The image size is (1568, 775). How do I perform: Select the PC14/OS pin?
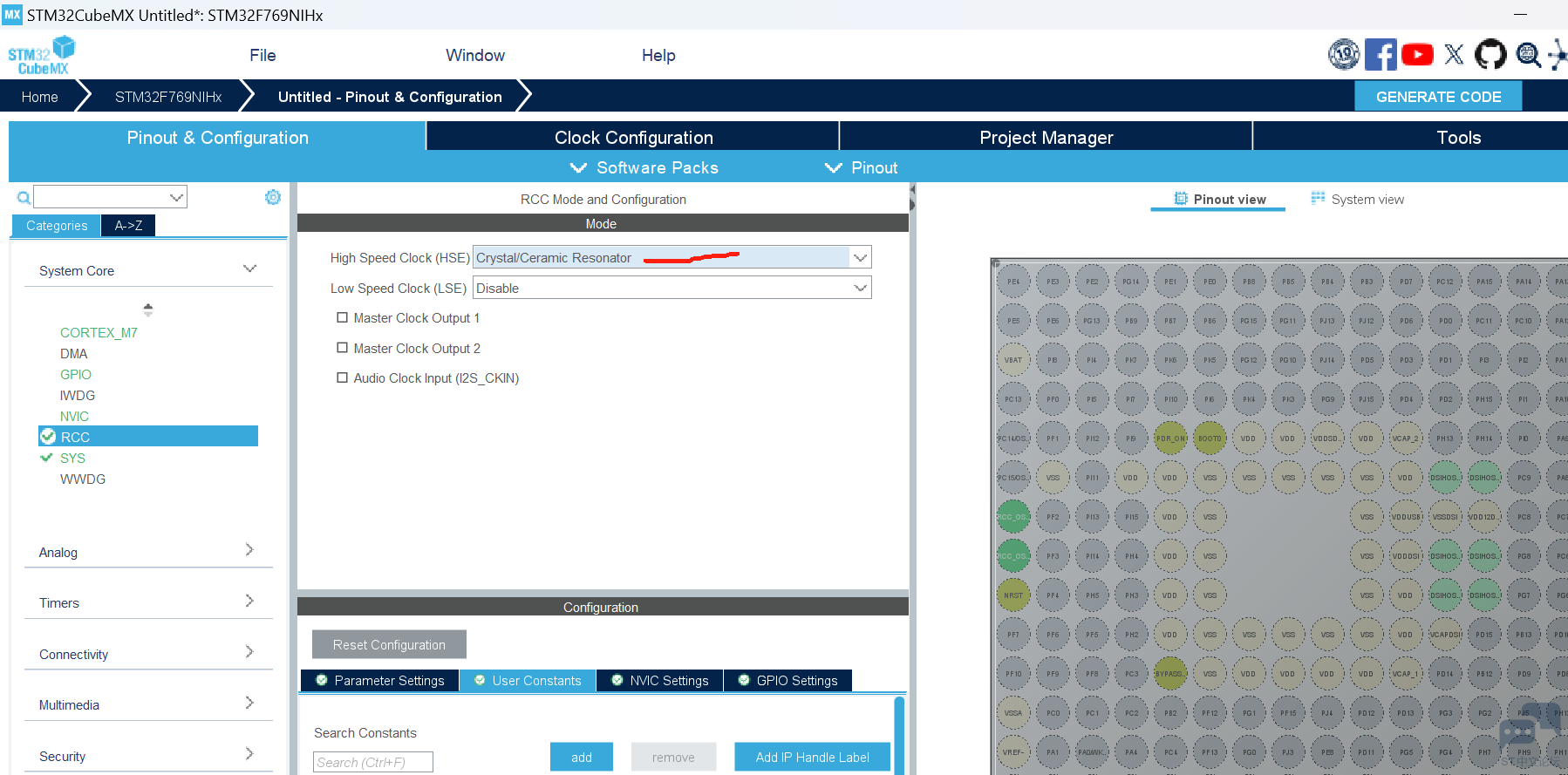coord(1013,438)
